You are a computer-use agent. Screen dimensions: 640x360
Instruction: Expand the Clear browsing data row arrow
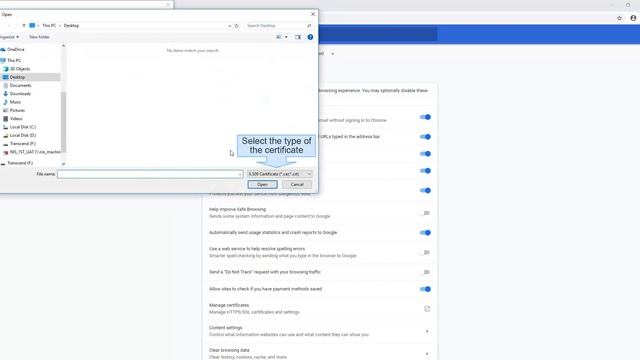(427, 353)
